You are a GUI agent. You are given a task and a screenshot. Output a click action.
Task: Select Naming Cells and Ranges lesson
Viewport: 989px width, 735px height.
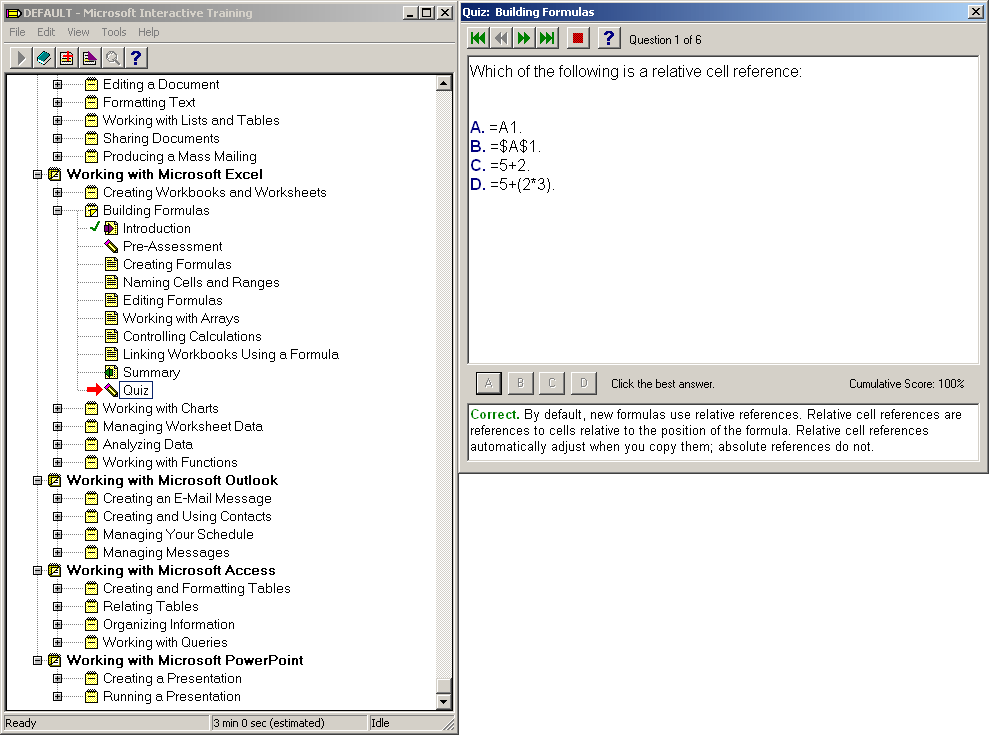click(x=201, y=282)
